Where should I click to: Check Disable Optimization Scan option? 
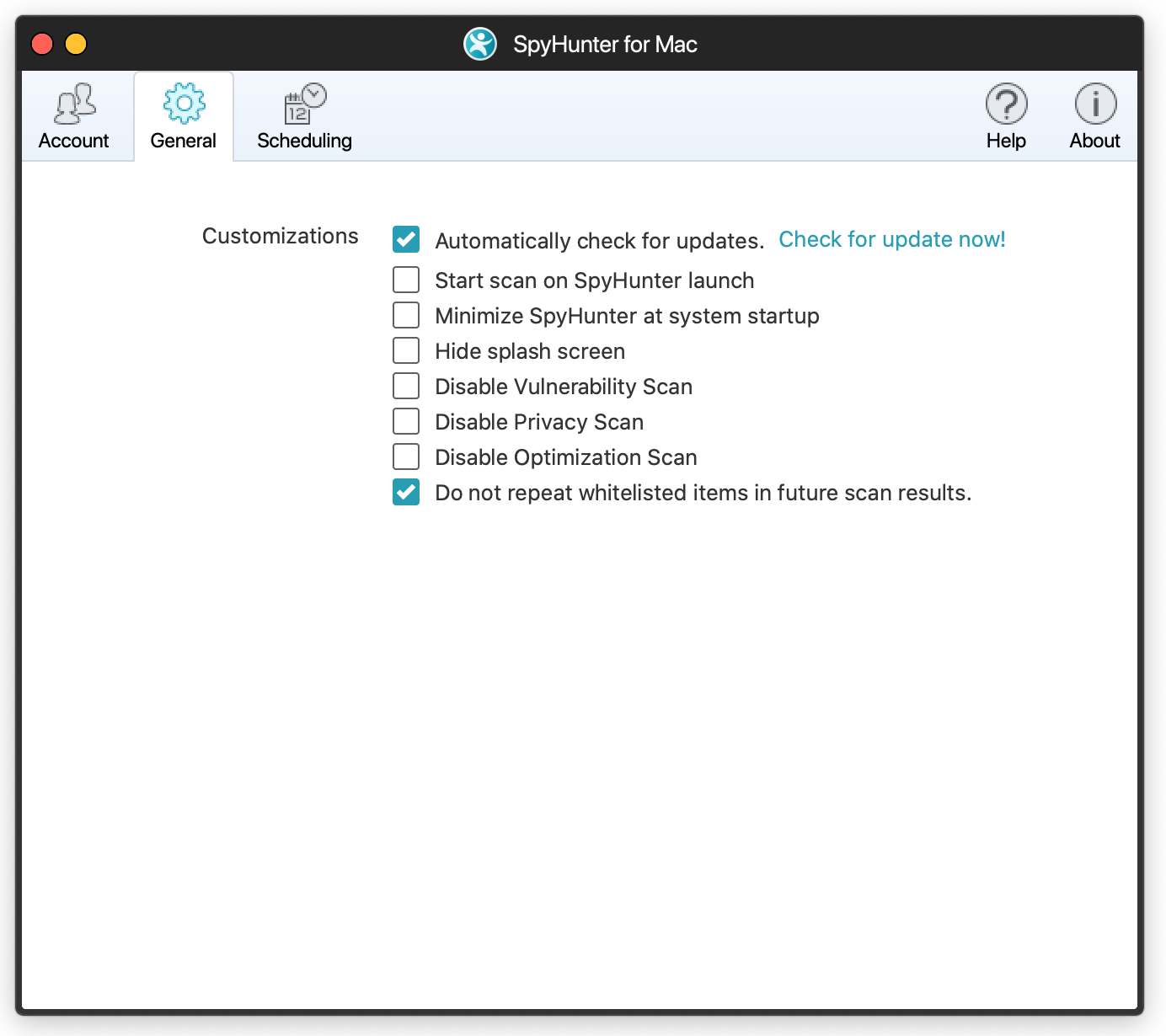406,457
